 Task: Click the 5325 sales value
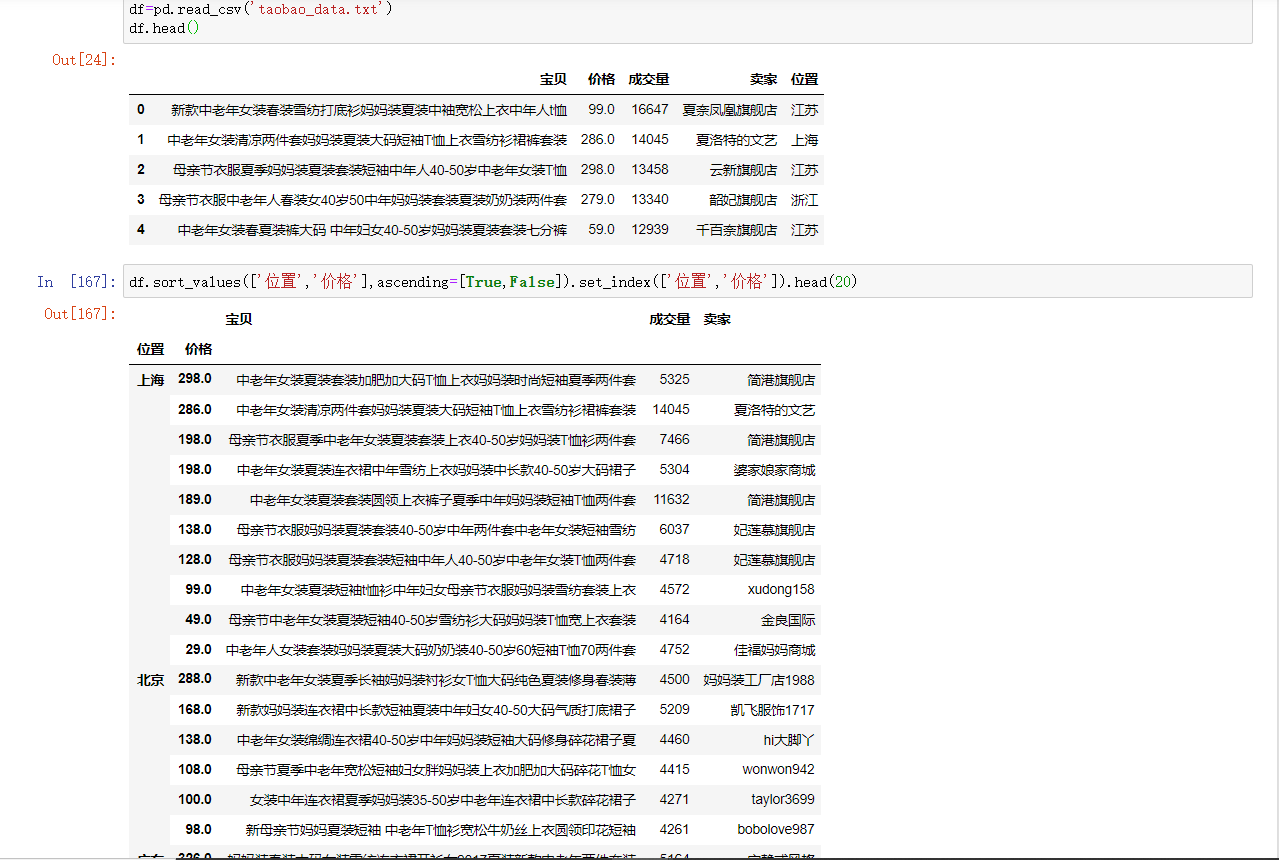675,379
